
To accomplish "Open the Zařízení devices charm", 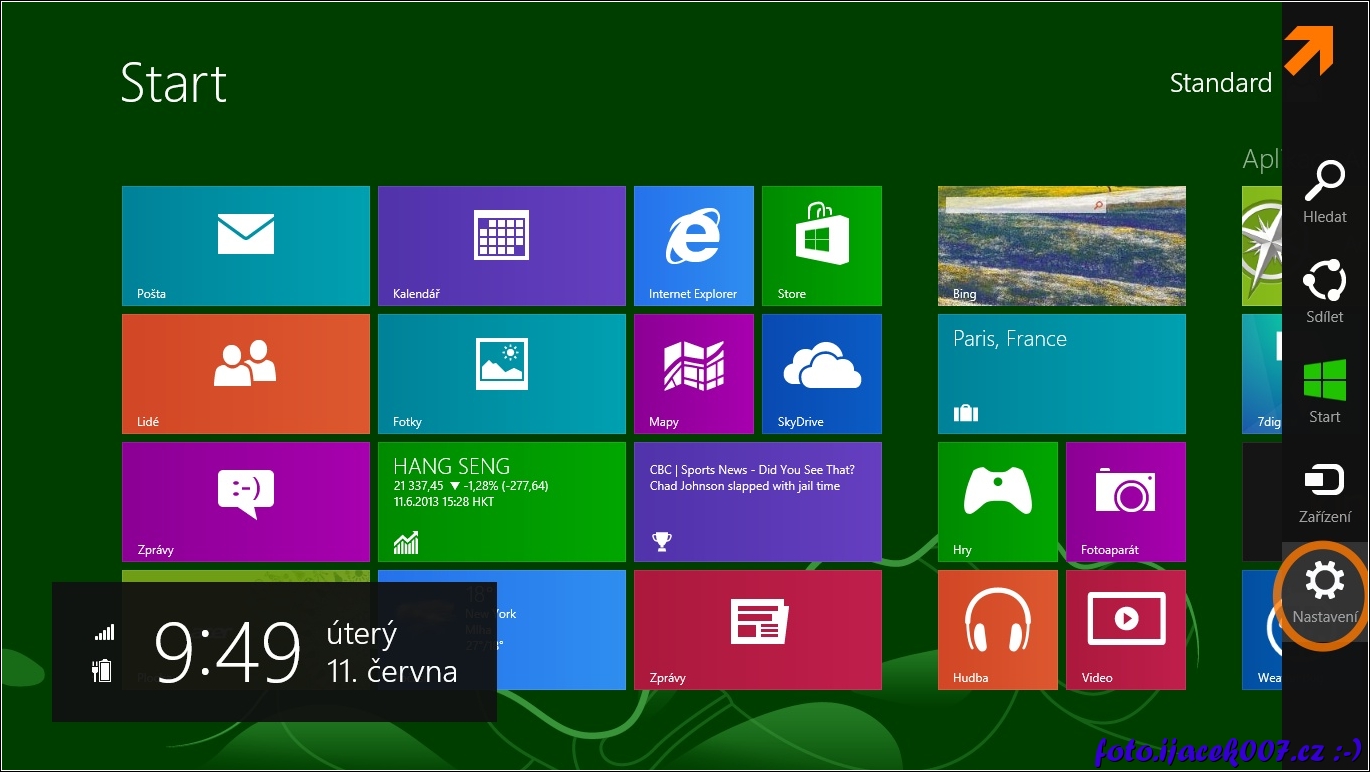I will coord(1324,491).
